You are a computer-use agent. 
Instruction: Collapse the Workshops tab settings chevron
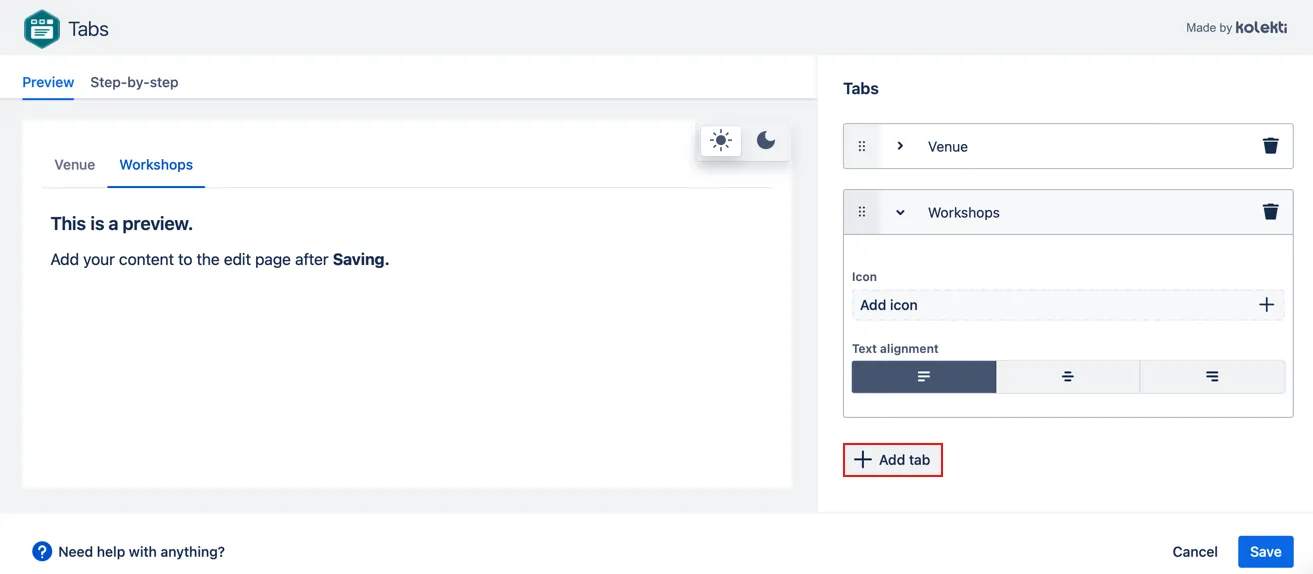coord(900,212)
